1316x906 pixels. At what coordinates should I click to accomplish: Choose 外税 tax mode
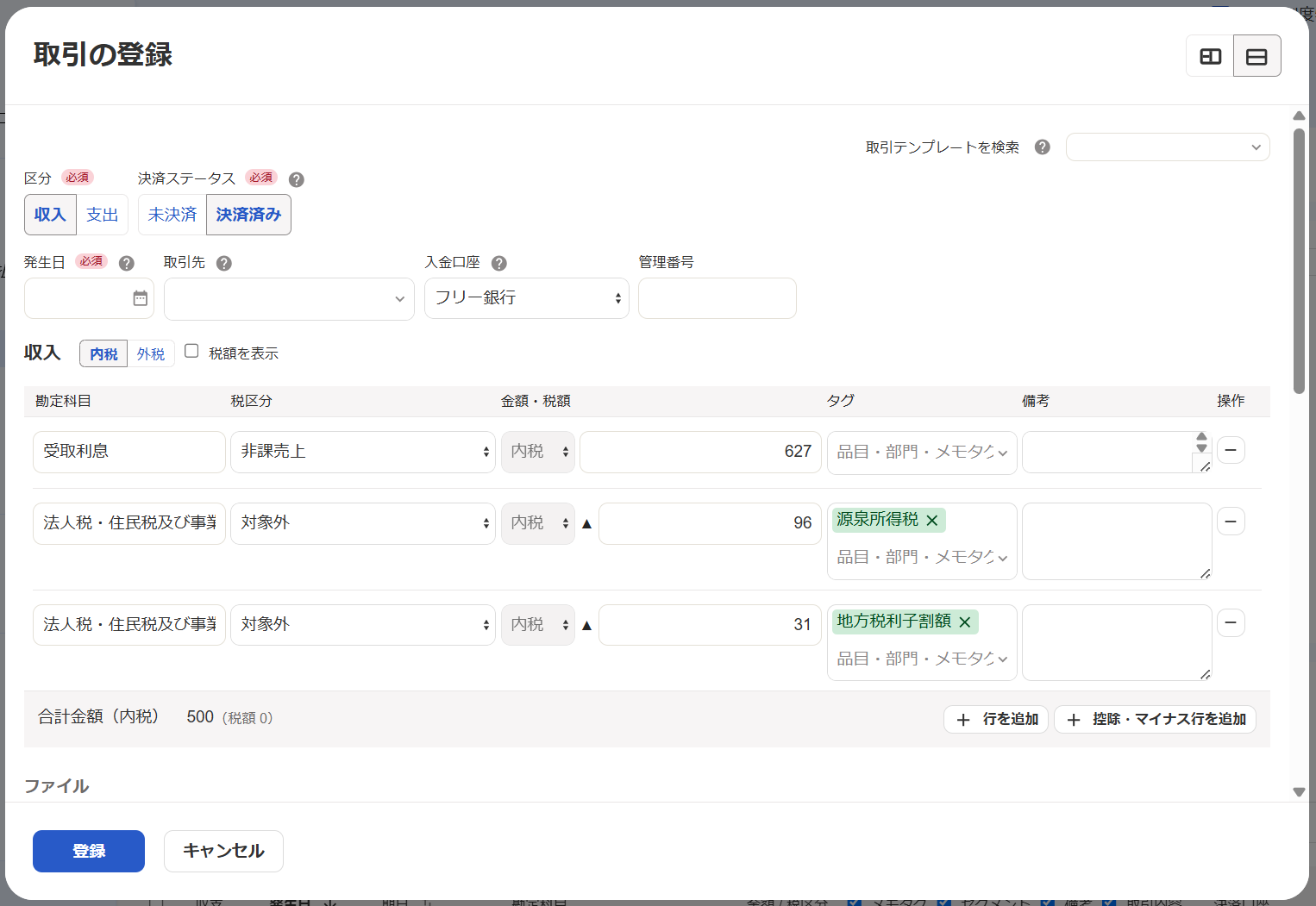(151, 353)
